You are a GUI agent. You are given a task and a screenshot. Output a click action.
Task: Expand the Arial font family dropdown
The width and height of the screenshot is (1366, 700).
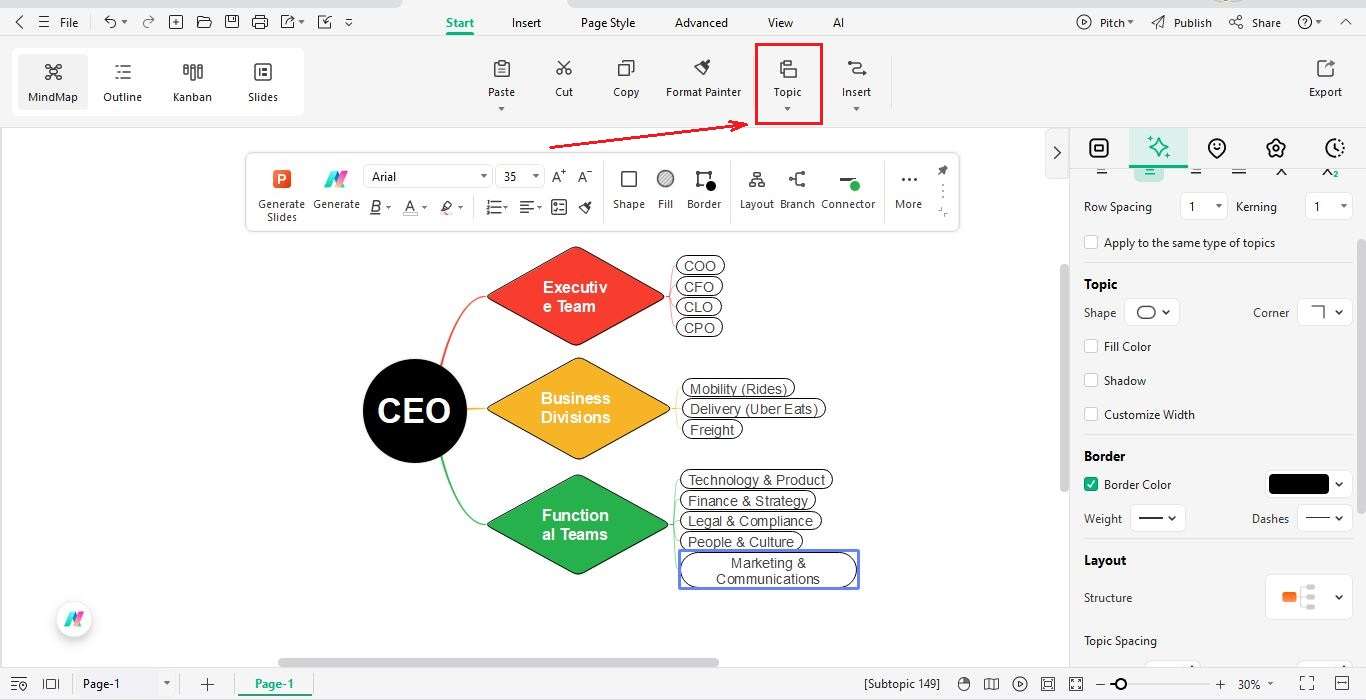[x=482, y=176]
